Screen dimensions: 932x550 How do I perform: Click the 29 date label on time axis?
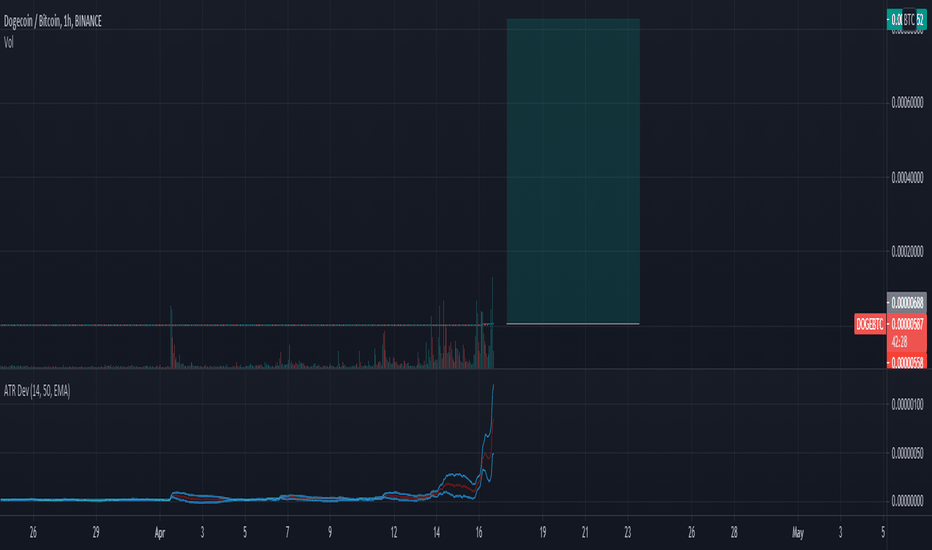pyautogui.click(x=96, y=533)
